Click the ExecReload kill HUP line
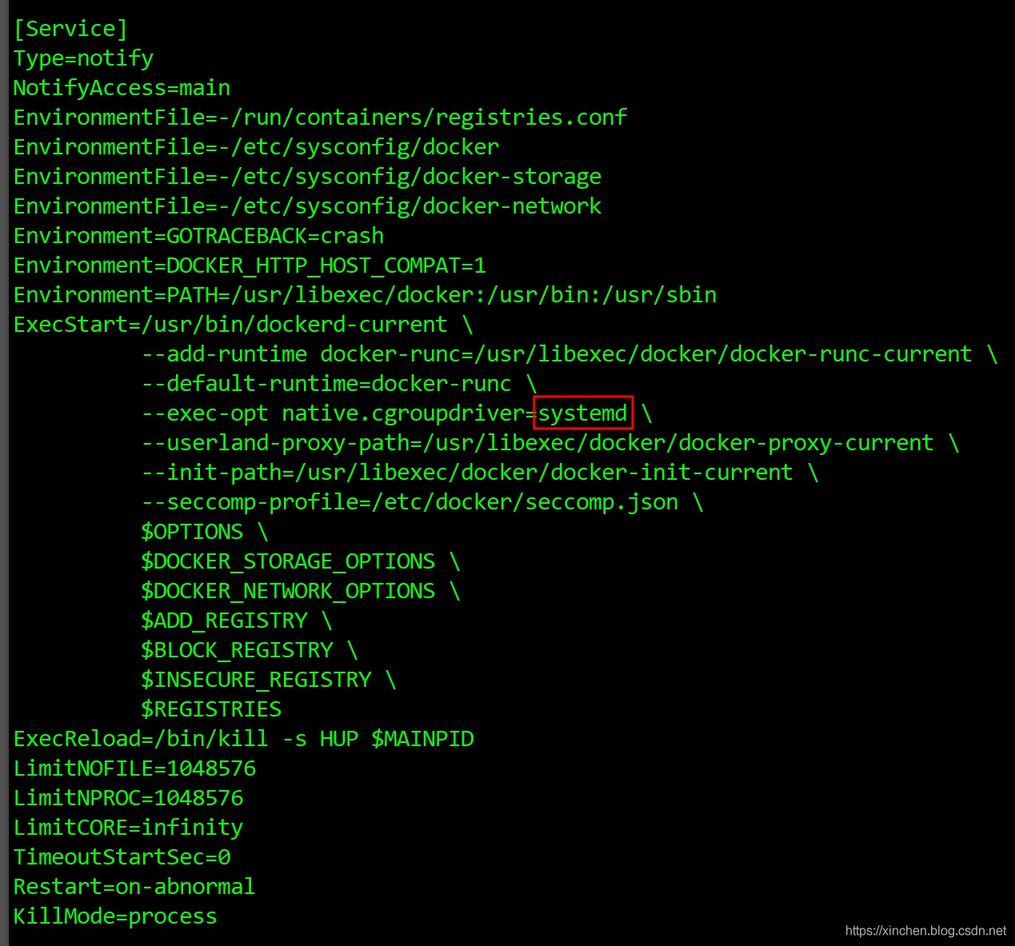The height and width of the screenshot is (946, 1015). pyautogui.click(x=243, y=739)
